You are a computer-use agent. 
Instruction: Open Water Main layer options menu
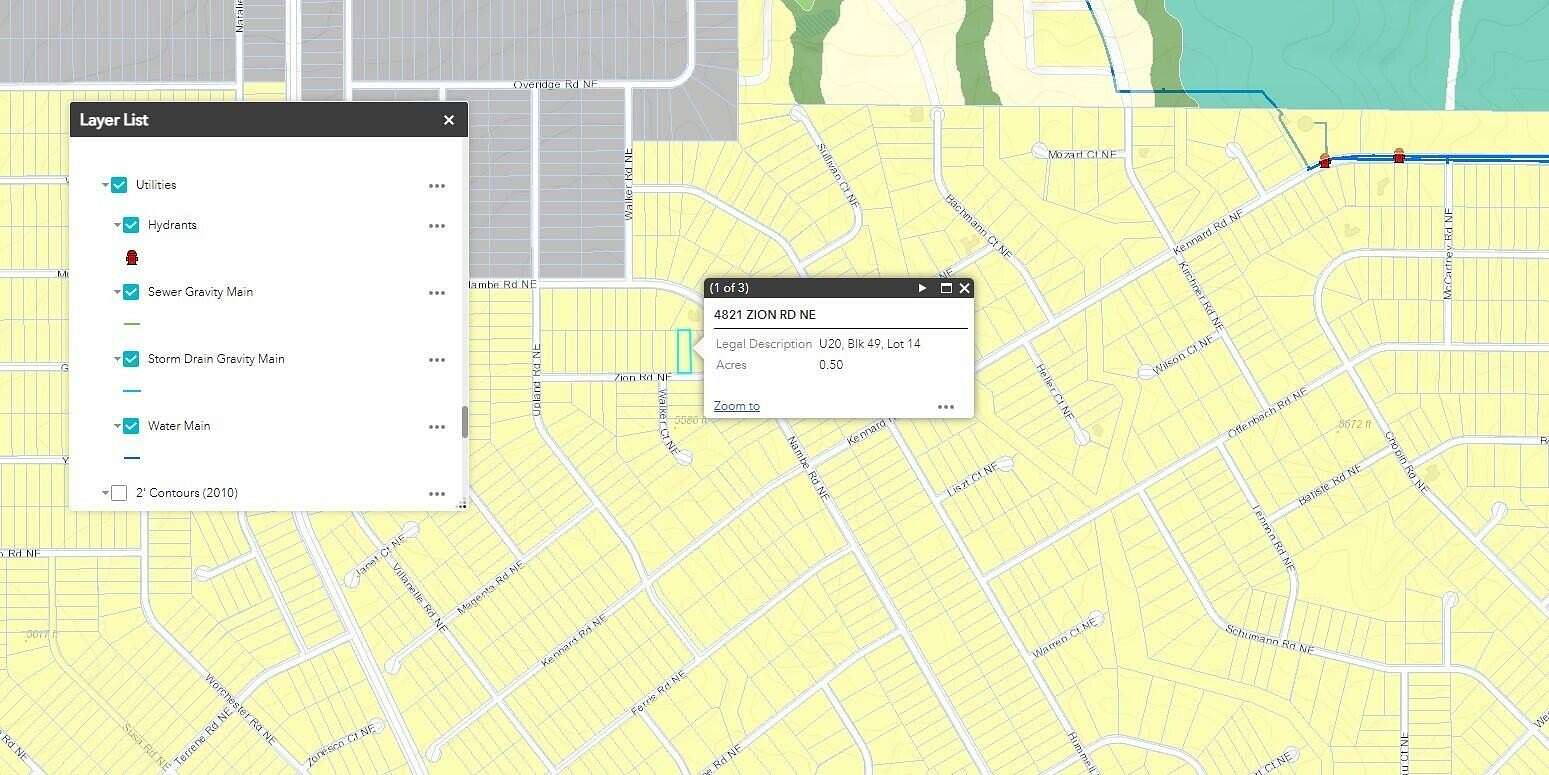point(437,427)
